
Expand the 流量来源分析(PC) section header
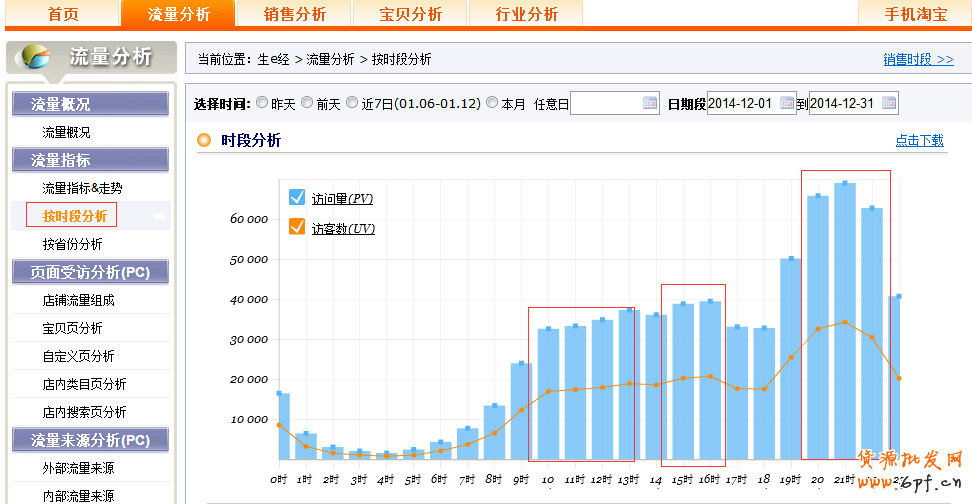tap(90, 440)
